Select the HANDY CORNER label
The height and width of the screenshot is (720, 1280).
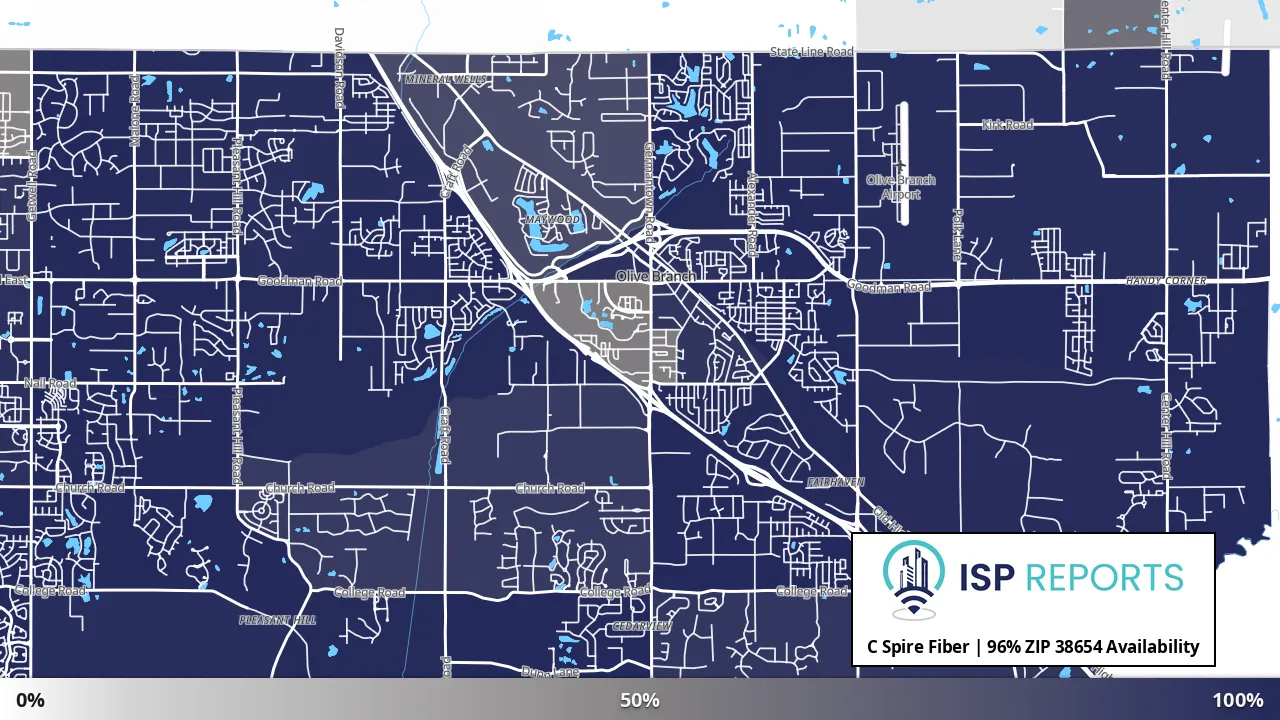(x=1165, y=281)
